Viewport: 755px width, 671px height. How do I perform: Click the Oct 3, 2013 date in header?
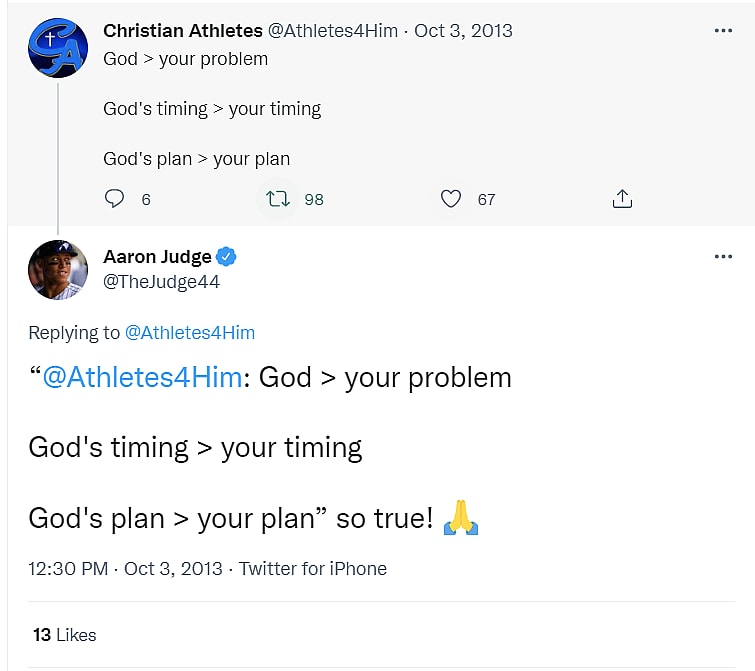pyautogui.click(x=463, y=31)
